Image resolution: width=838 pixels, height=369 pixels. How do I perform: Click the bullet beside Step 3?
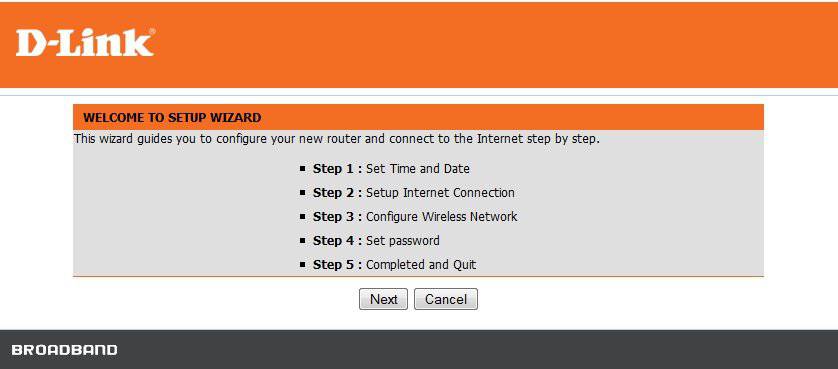[x=303, y=217]
